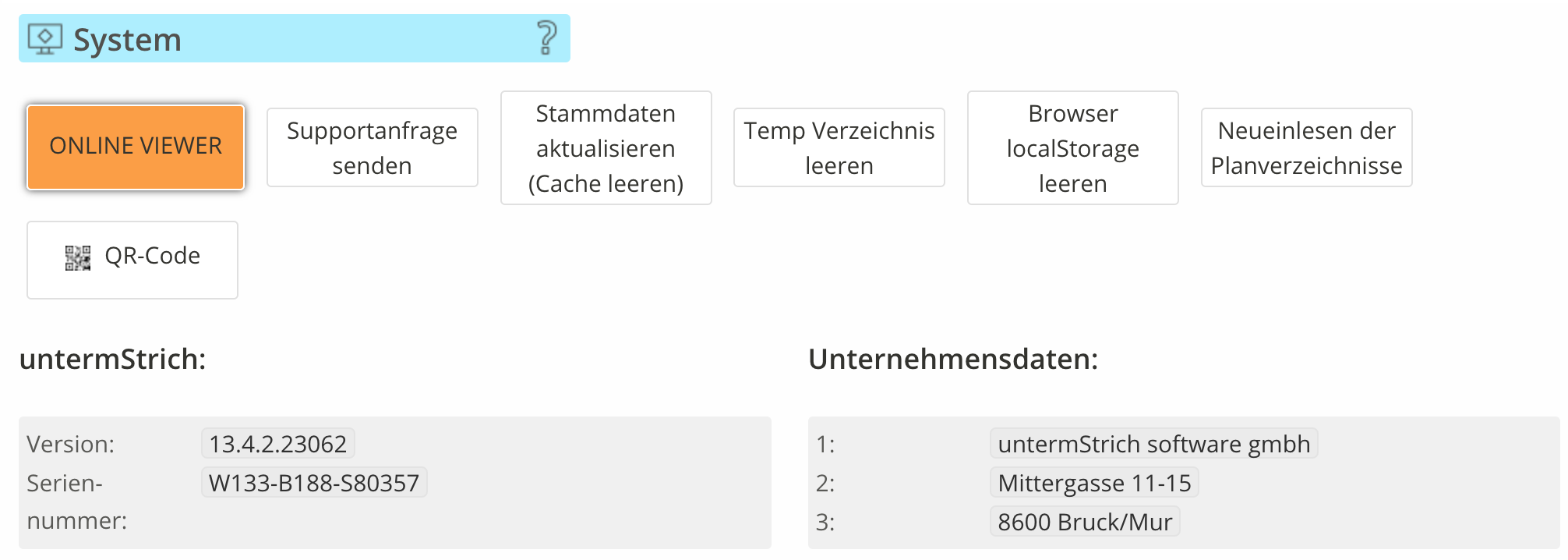Open the ONLINE VIEWER
This screenshot has height=560, width=1568.
coord(136,147)
